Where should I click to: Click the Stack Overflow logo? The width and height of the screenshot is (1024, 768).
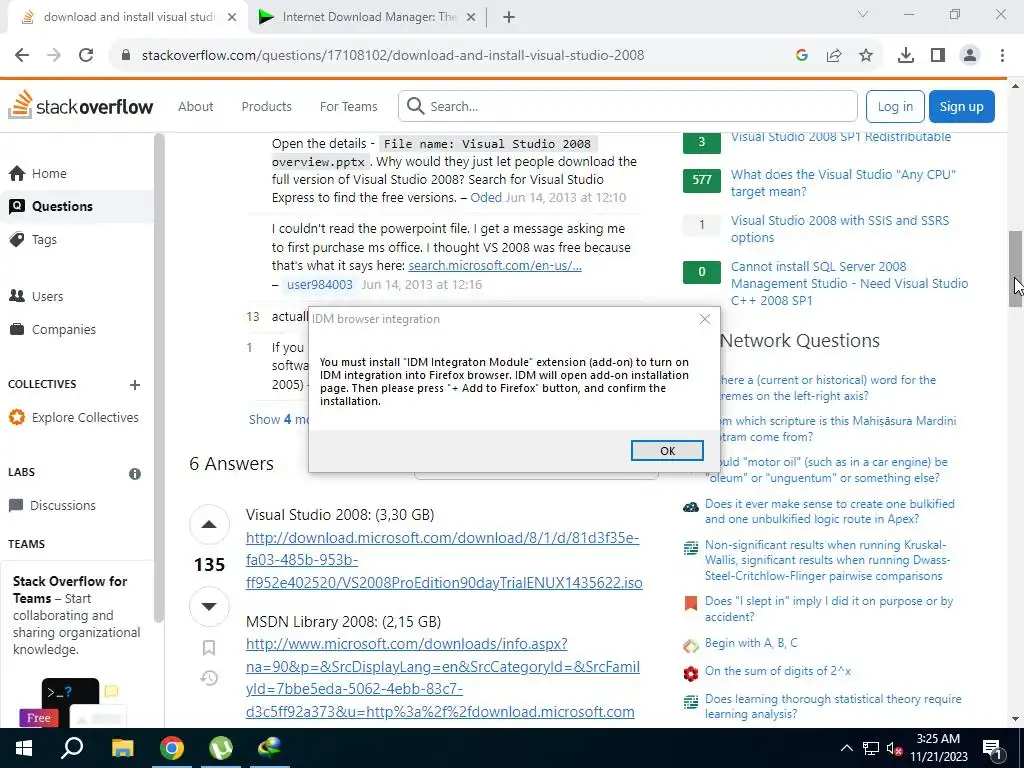pos(80,106)
